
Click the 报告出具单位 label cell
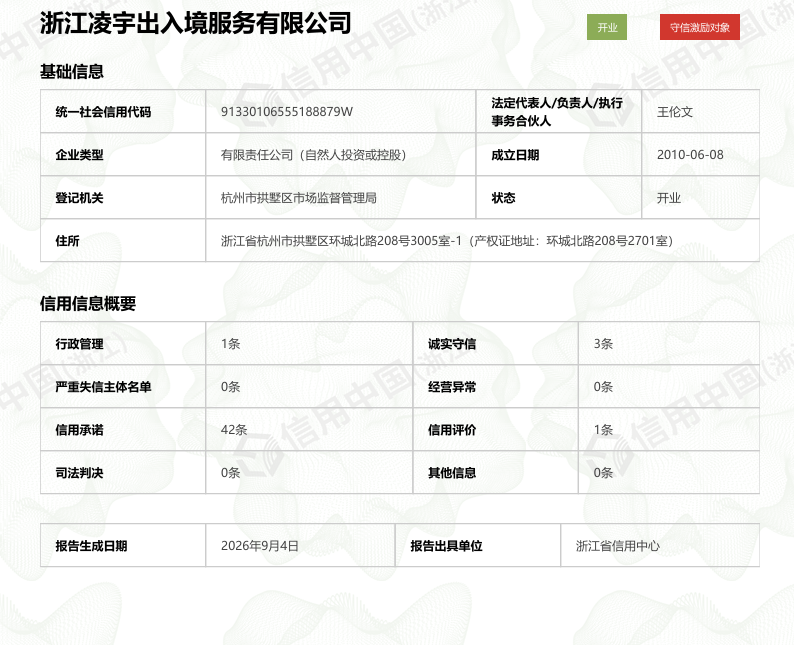[x=478, y=545]
